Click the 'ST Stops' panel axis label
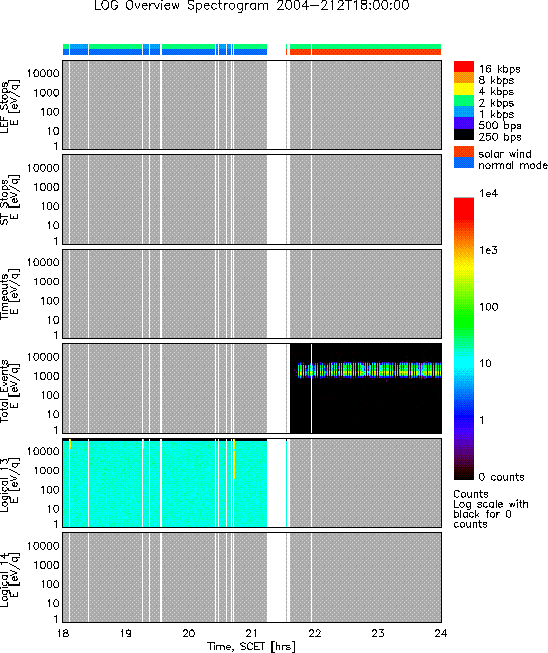The height and width of the screenshot is (653, 548). click(x=10, y=201)
